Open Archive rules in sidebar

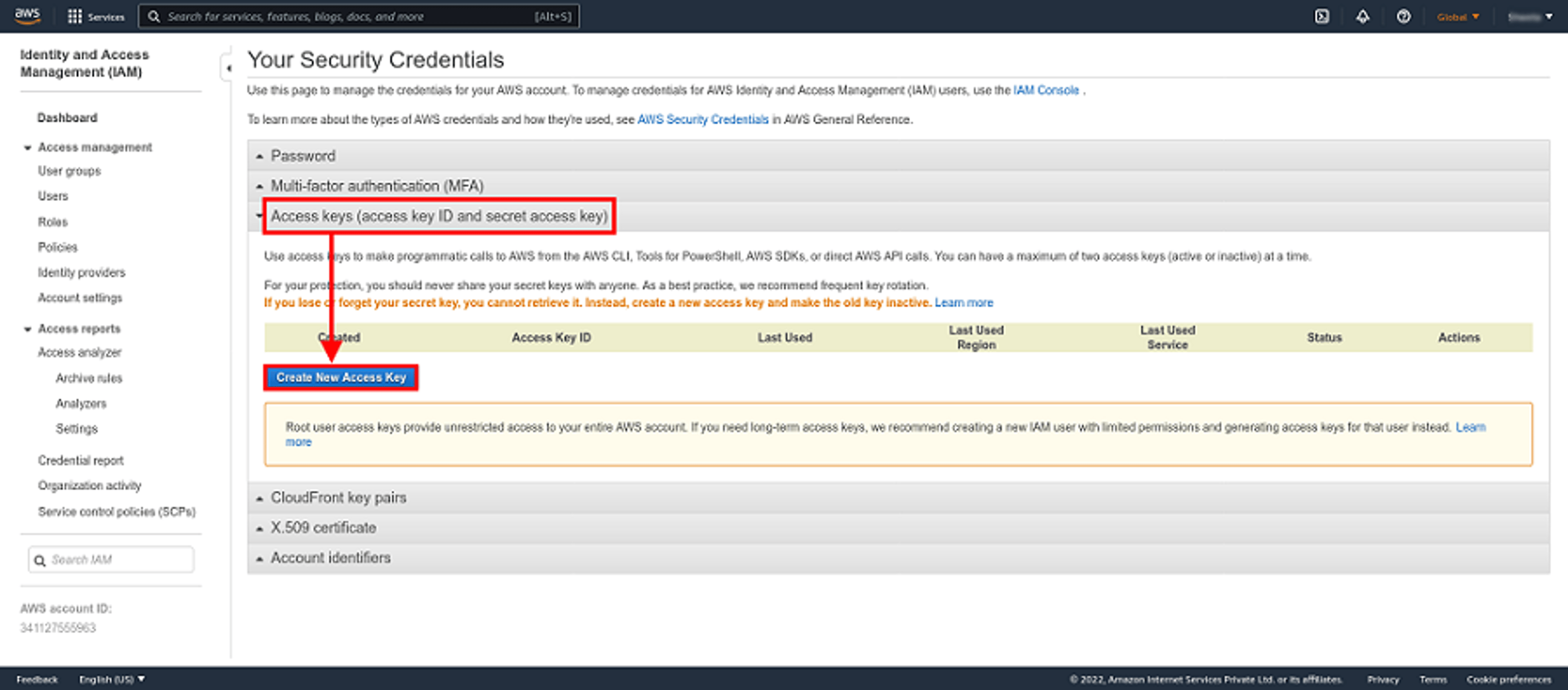pyautogui.click(x=89, y=378)
